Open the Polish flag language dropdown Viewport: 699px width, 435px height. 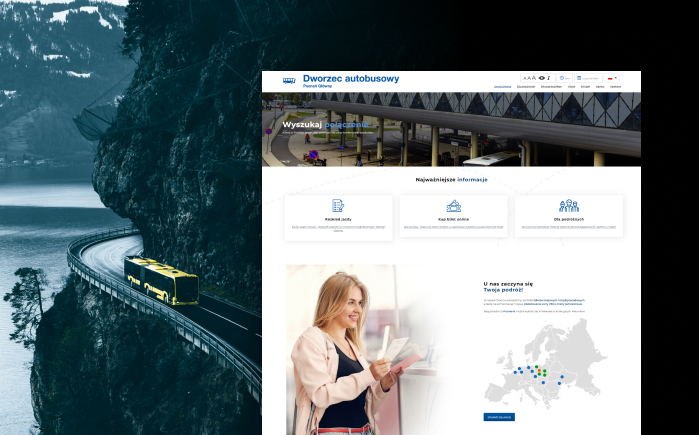tap(612, 77)
